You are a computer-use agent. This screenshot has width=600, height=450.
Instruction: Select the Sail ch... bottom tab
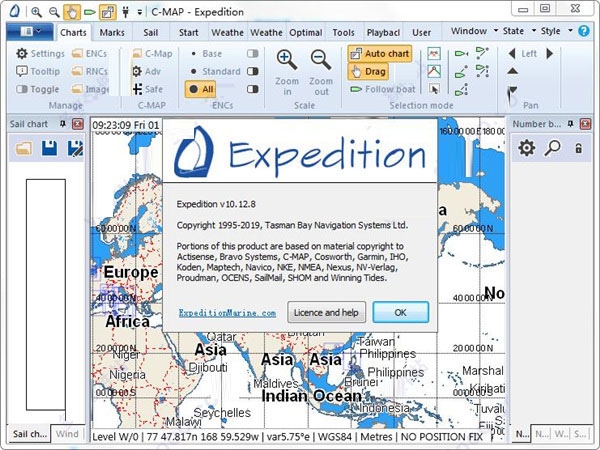29,434
